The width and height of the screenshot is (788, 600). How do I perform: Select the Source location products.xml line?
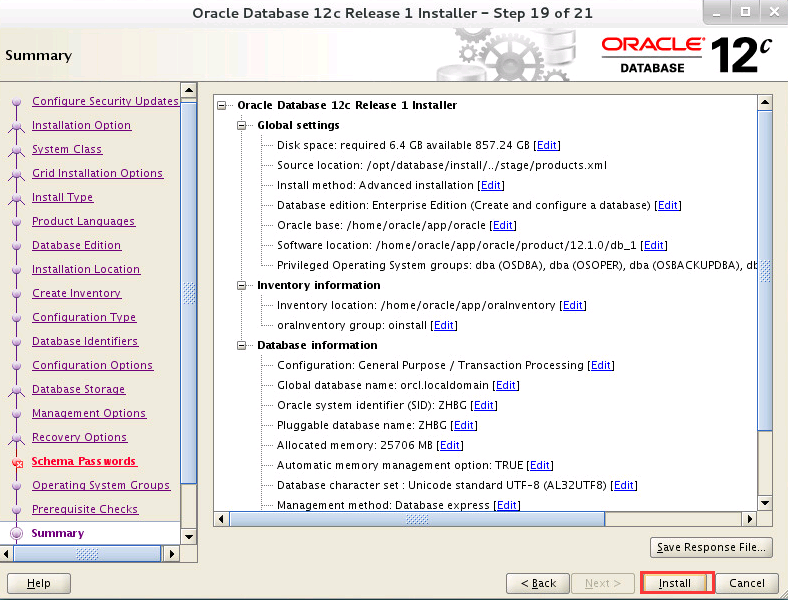[x=442, y=165]
